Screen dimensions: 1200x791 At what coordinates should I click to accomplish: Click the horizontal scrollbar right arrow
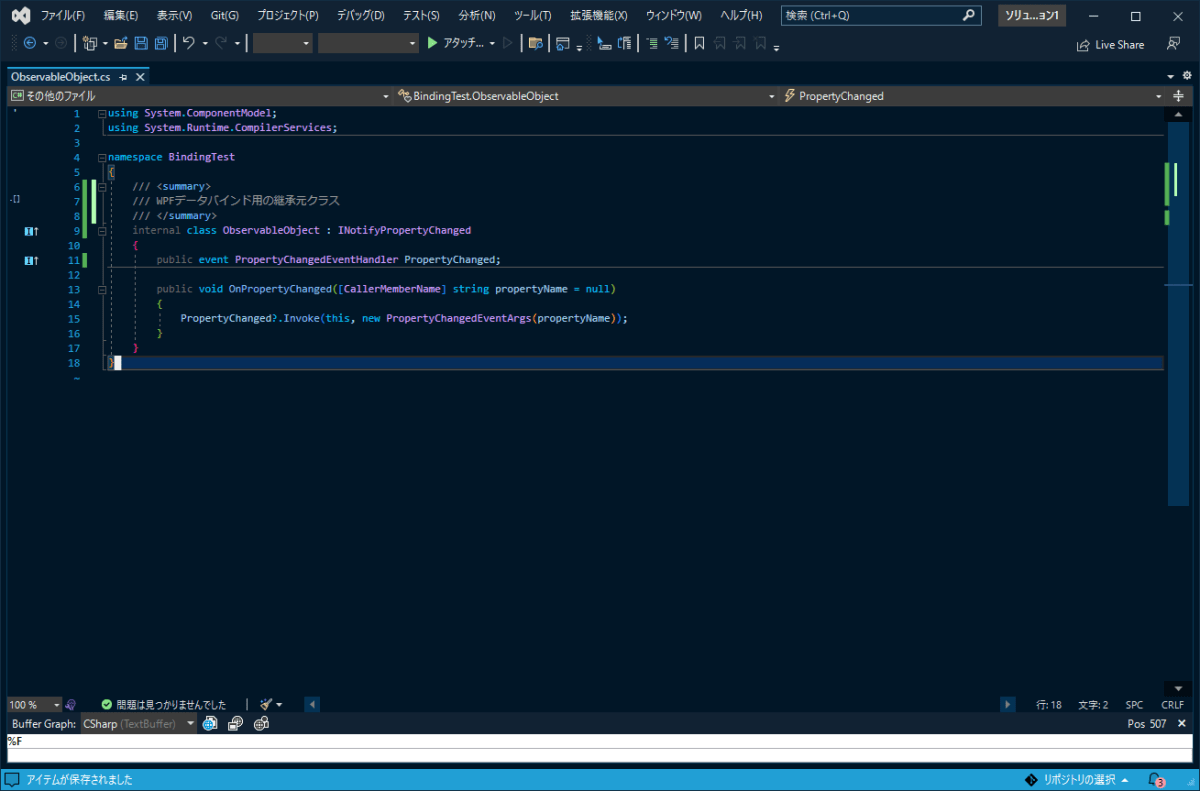tap(1008, 704)
